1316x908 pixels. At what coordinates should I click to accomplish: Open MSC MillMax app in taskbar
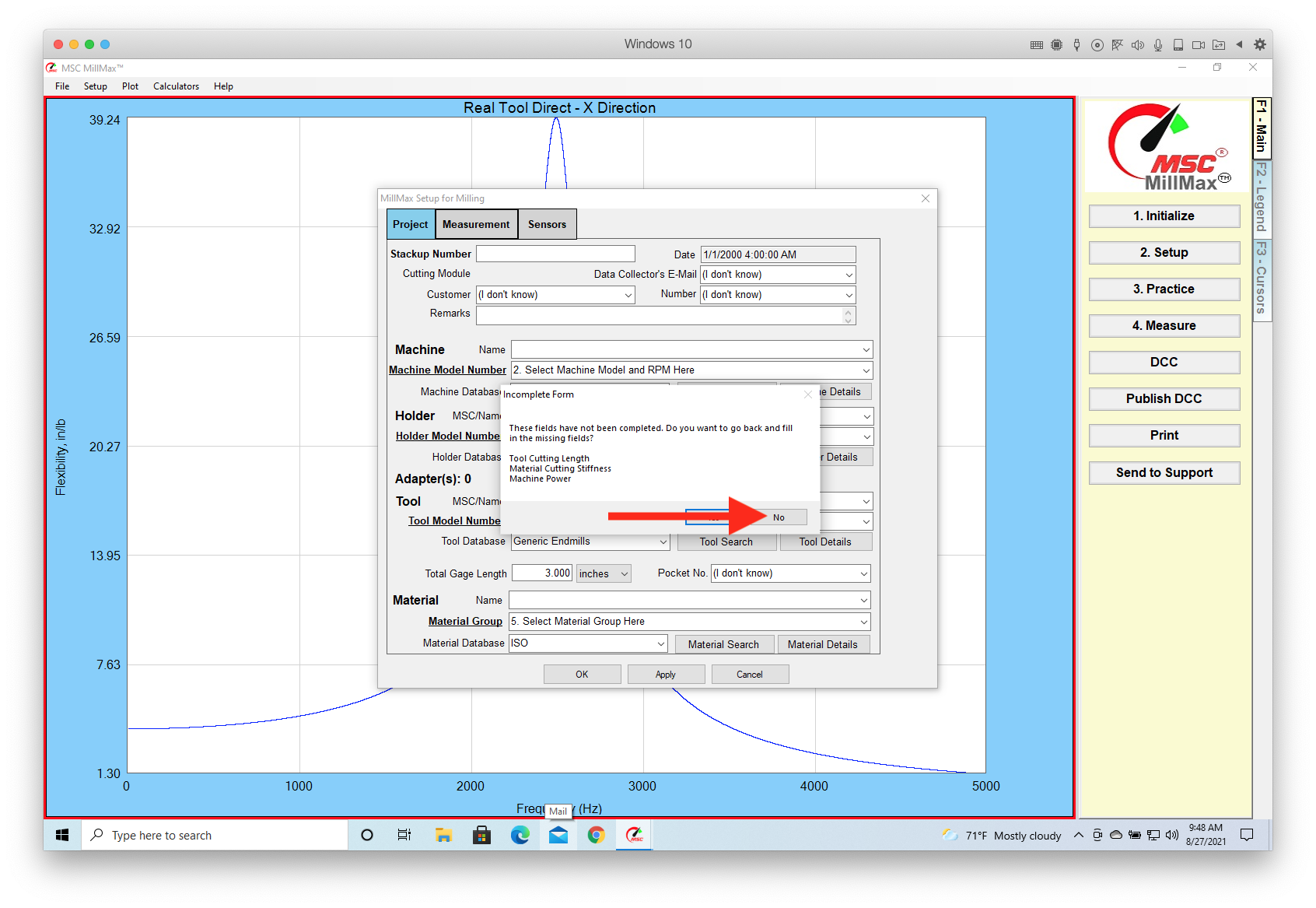pyautogui.click(x=635, y=835)
